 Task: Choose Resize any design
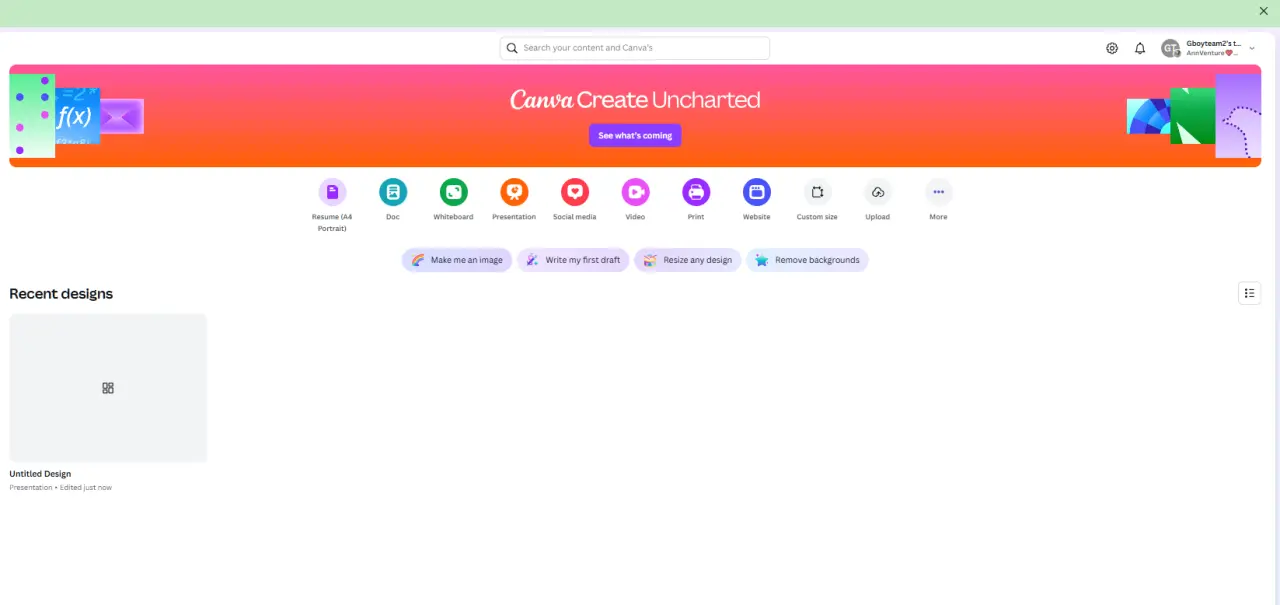688,260
